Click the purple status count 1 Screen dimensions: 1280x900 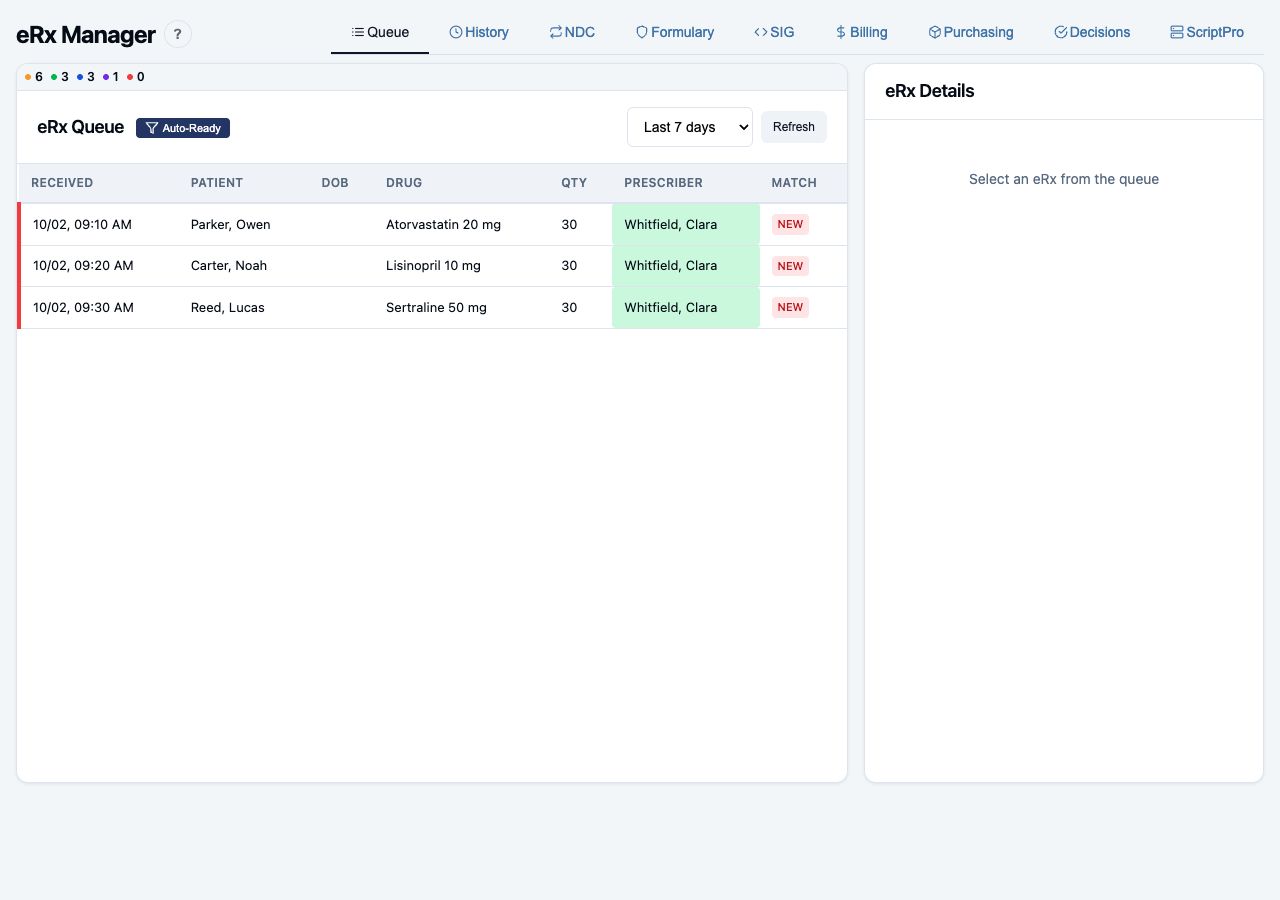pos(111,77)
